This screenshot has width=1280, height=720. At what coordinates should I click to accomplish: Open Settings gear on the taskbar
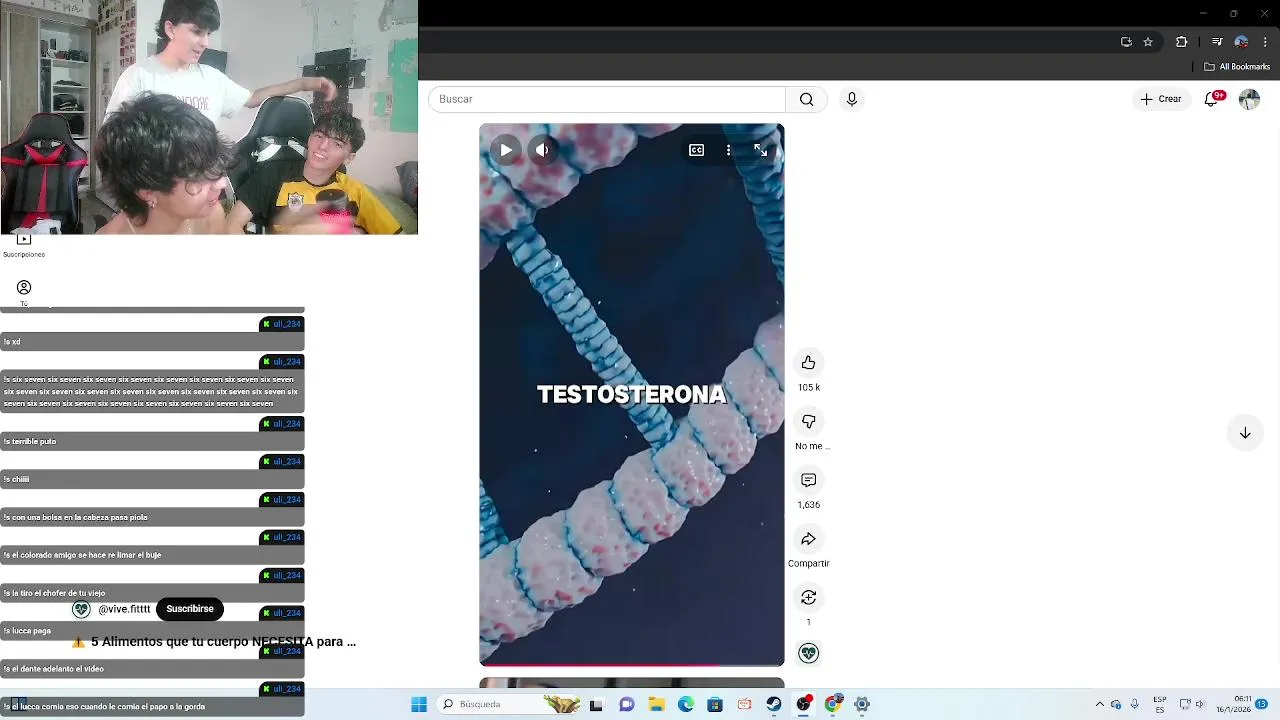pos(862,704)
